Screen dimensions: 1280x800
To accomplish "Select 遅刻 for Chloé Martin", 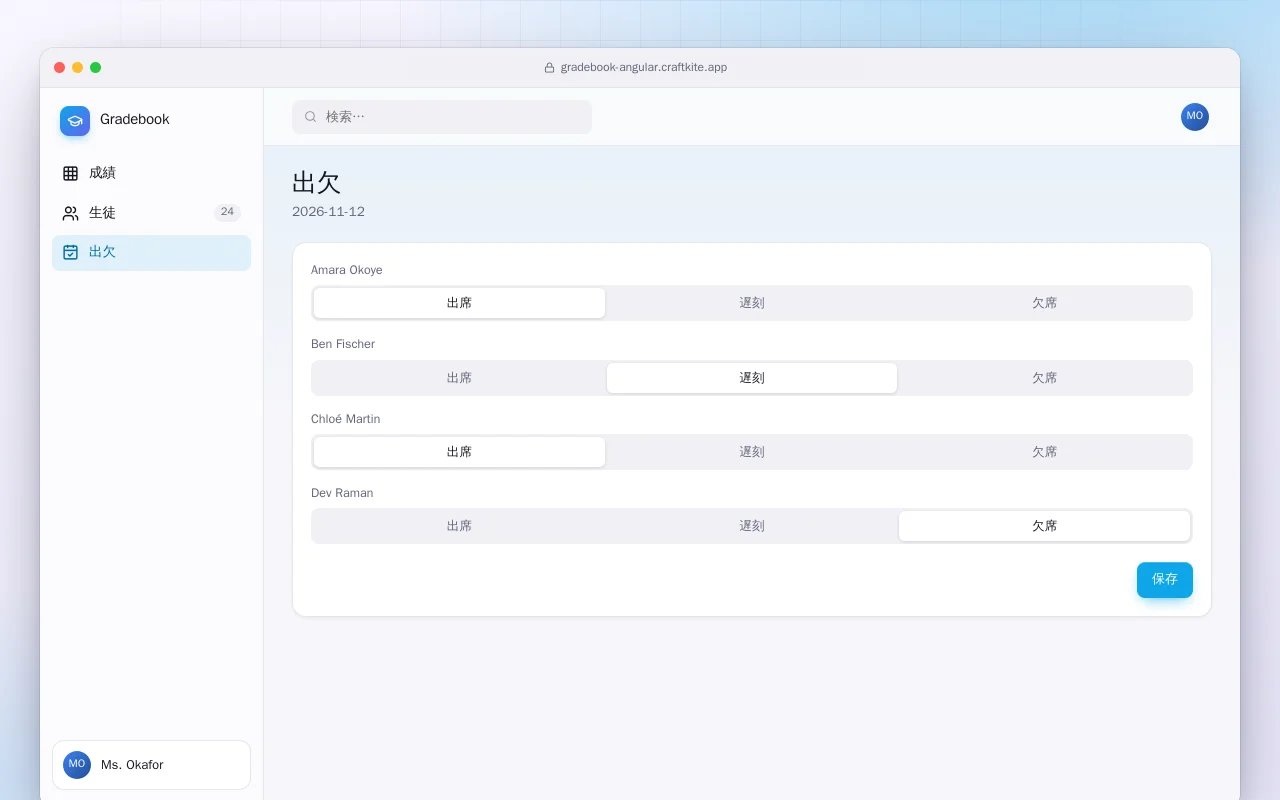I will coord(752,452).
